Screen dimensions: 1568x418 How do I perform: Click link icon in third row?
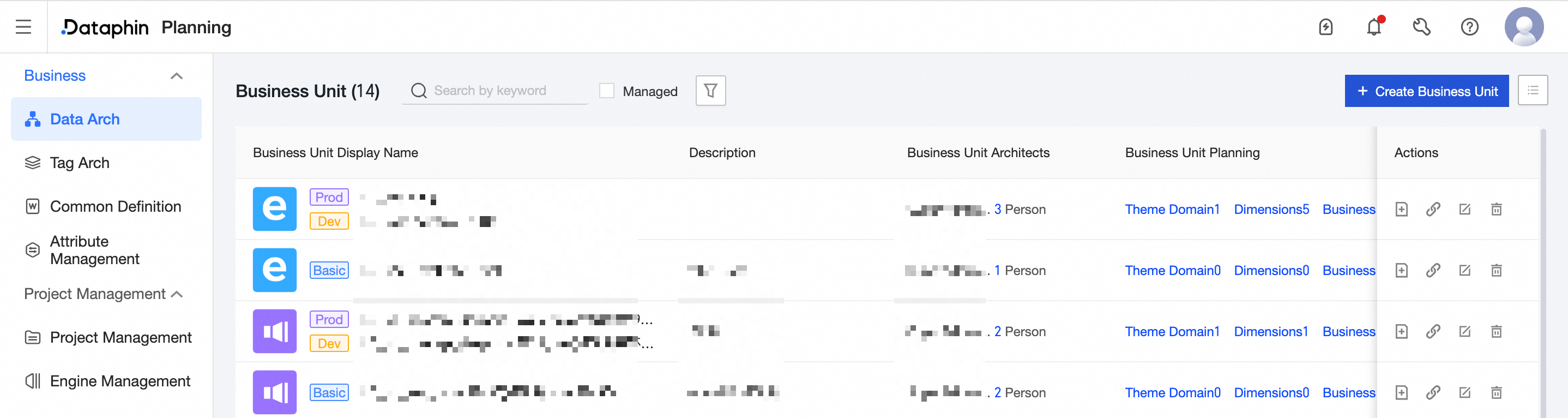1433,331
